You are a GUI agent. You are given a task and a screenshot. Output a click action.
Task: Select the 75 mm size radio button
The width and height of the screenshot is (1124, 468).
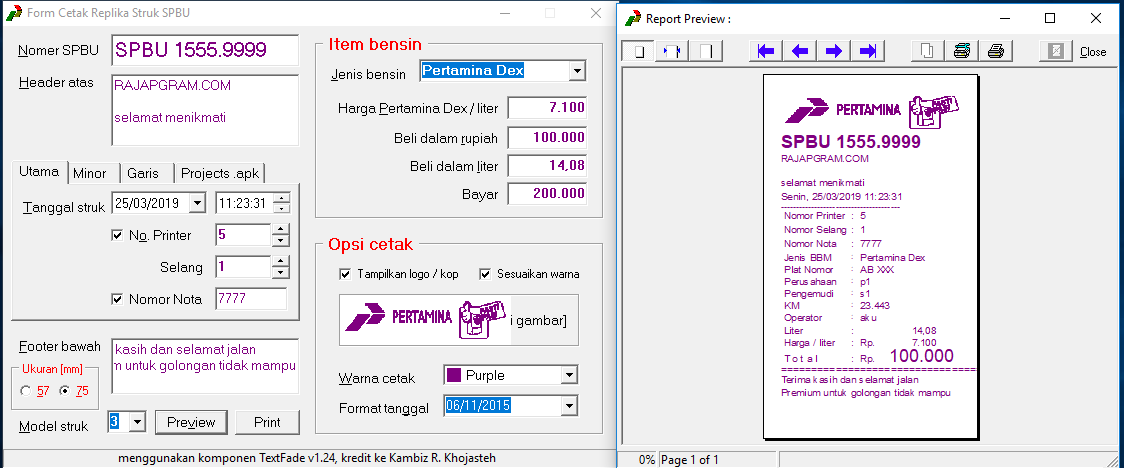[x=65, y=391]
